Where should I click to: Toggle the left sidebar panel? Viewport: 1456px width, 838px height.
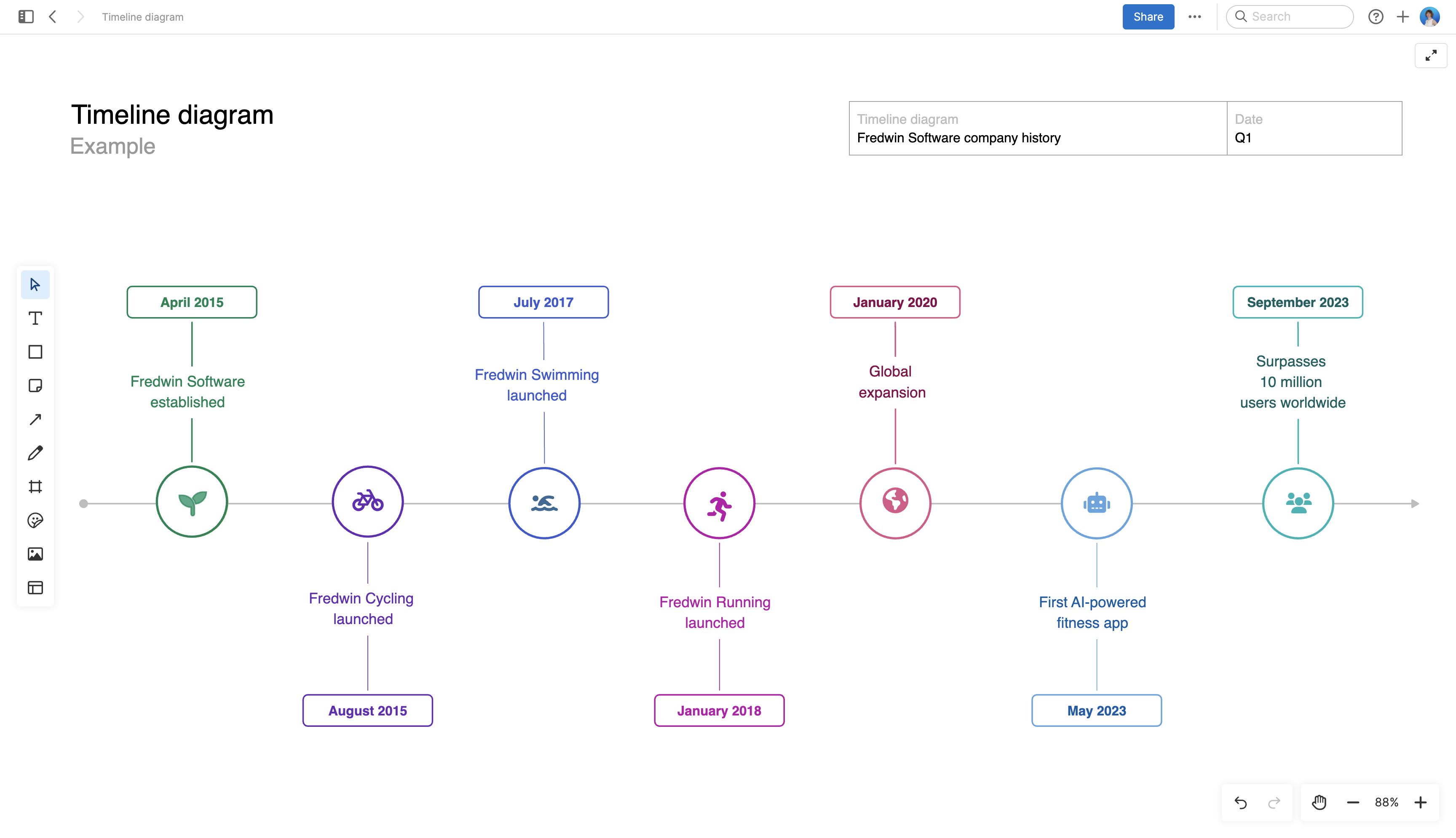(26, 17)
